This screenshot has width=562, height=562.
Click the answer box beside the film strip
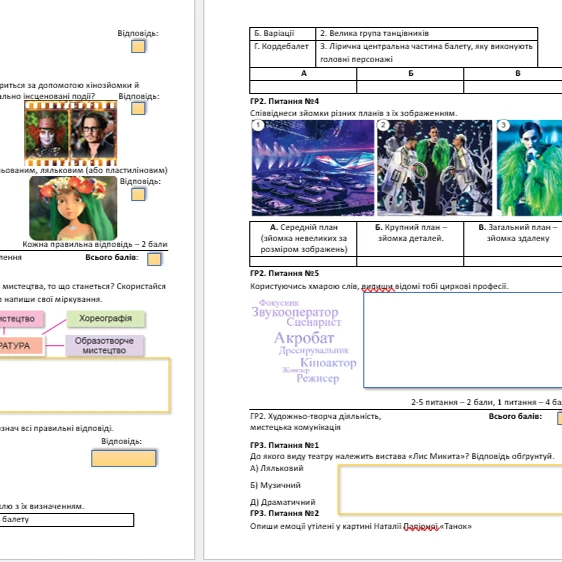pyautogui.click(x=138, y=108)
